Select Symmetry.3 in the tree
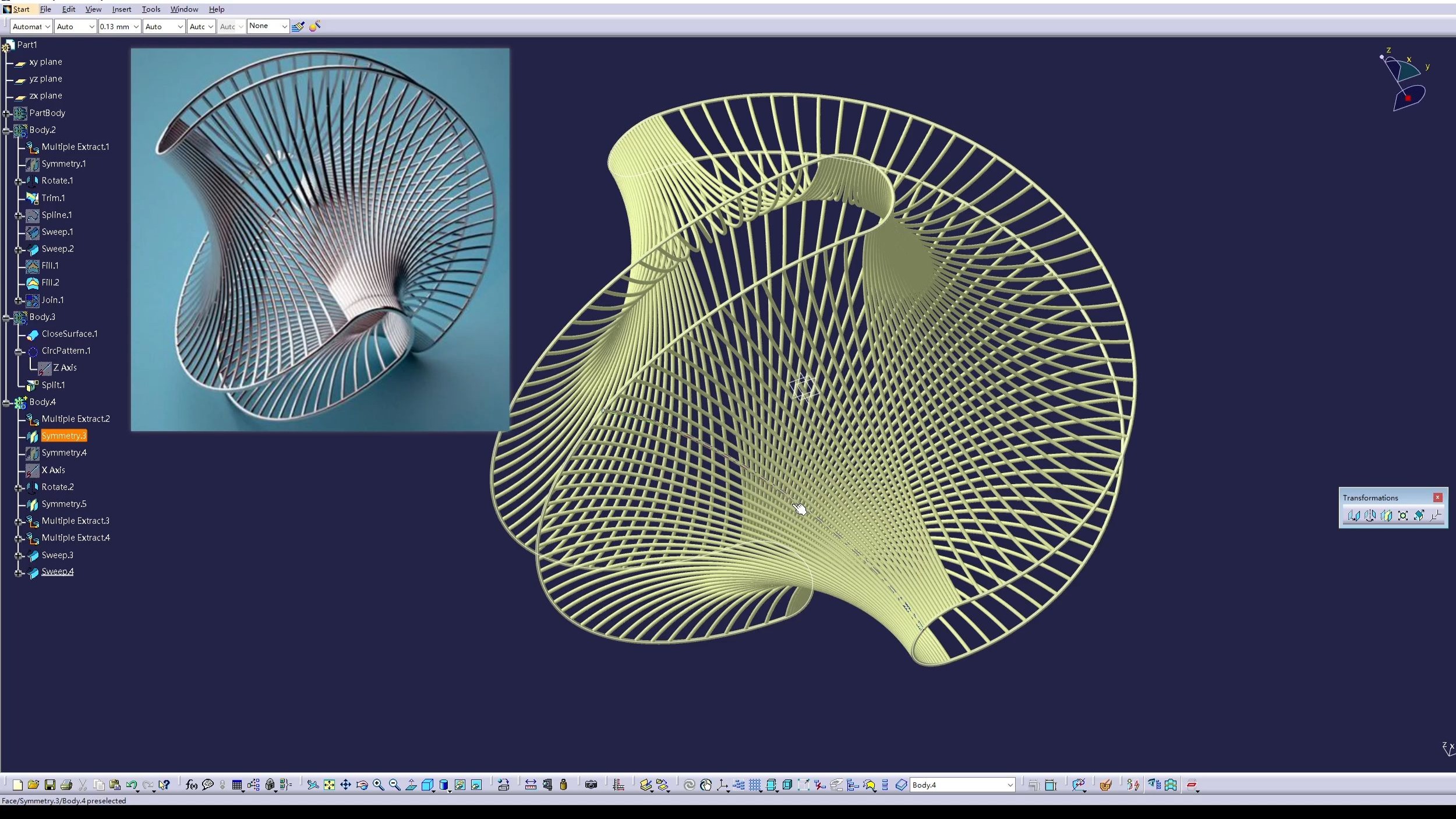Screen dimensions: 1456x819 pos(64,436)
